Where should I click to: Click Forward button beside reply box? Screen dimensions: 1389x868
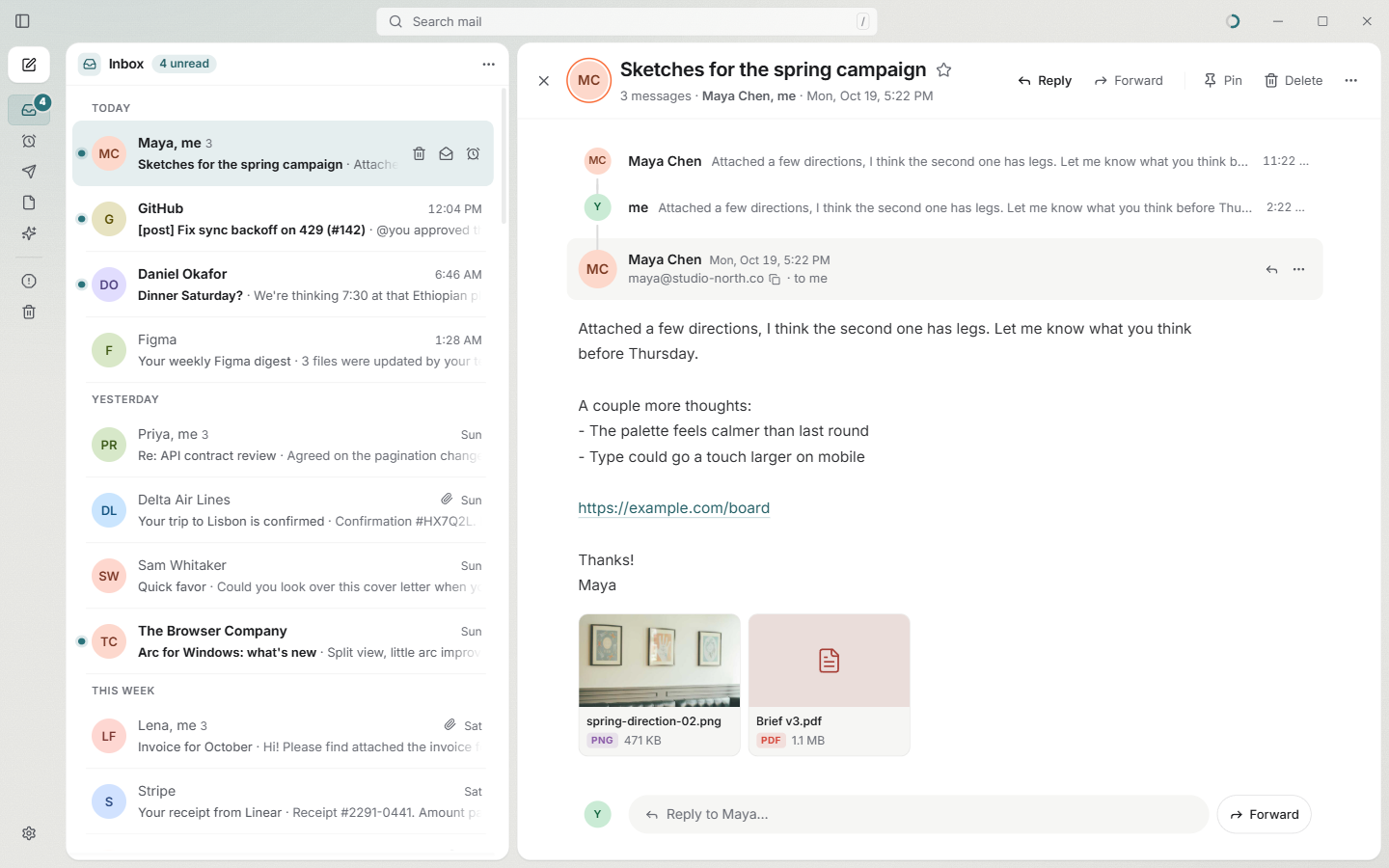point(1264,814)
